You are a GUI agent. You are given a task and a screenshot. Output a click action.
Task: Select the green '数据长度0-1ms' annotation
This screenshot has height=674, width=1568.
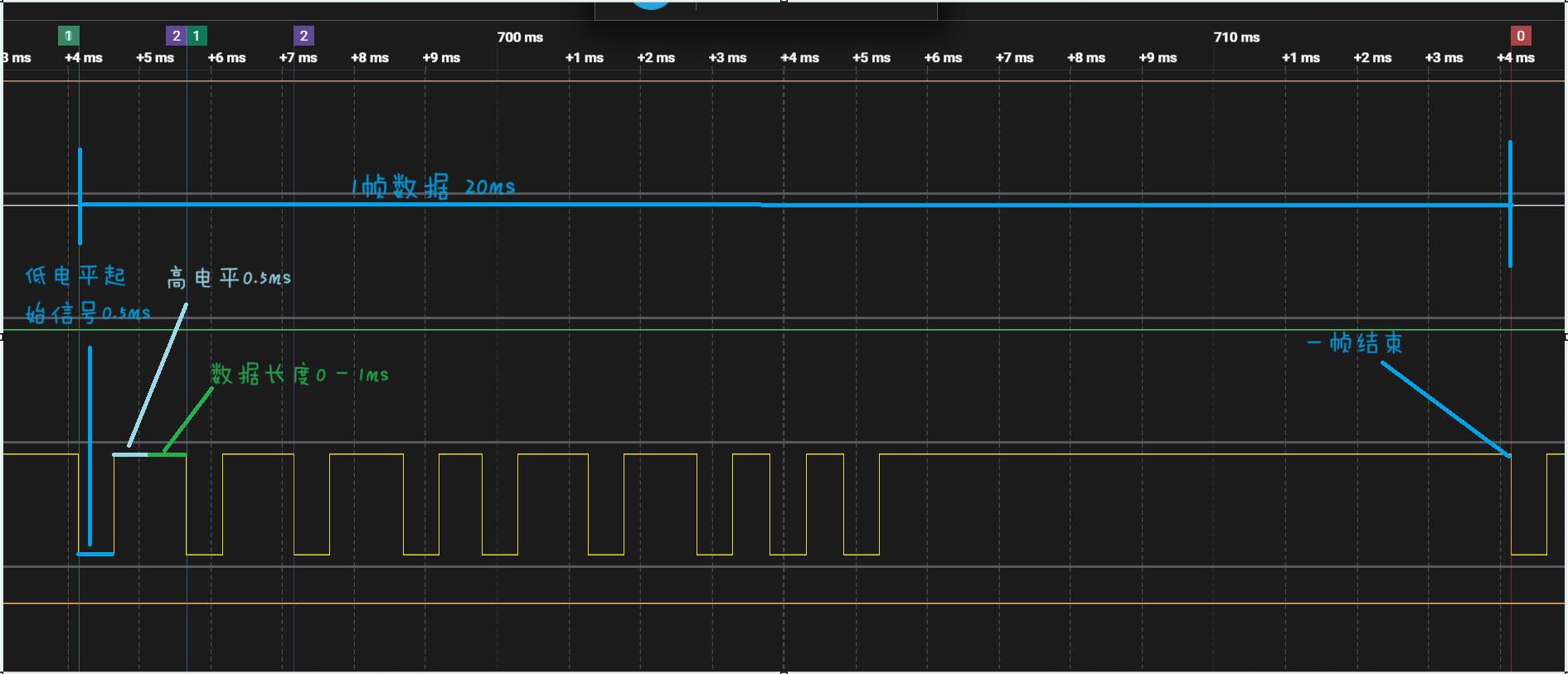(x=300, y=374)
